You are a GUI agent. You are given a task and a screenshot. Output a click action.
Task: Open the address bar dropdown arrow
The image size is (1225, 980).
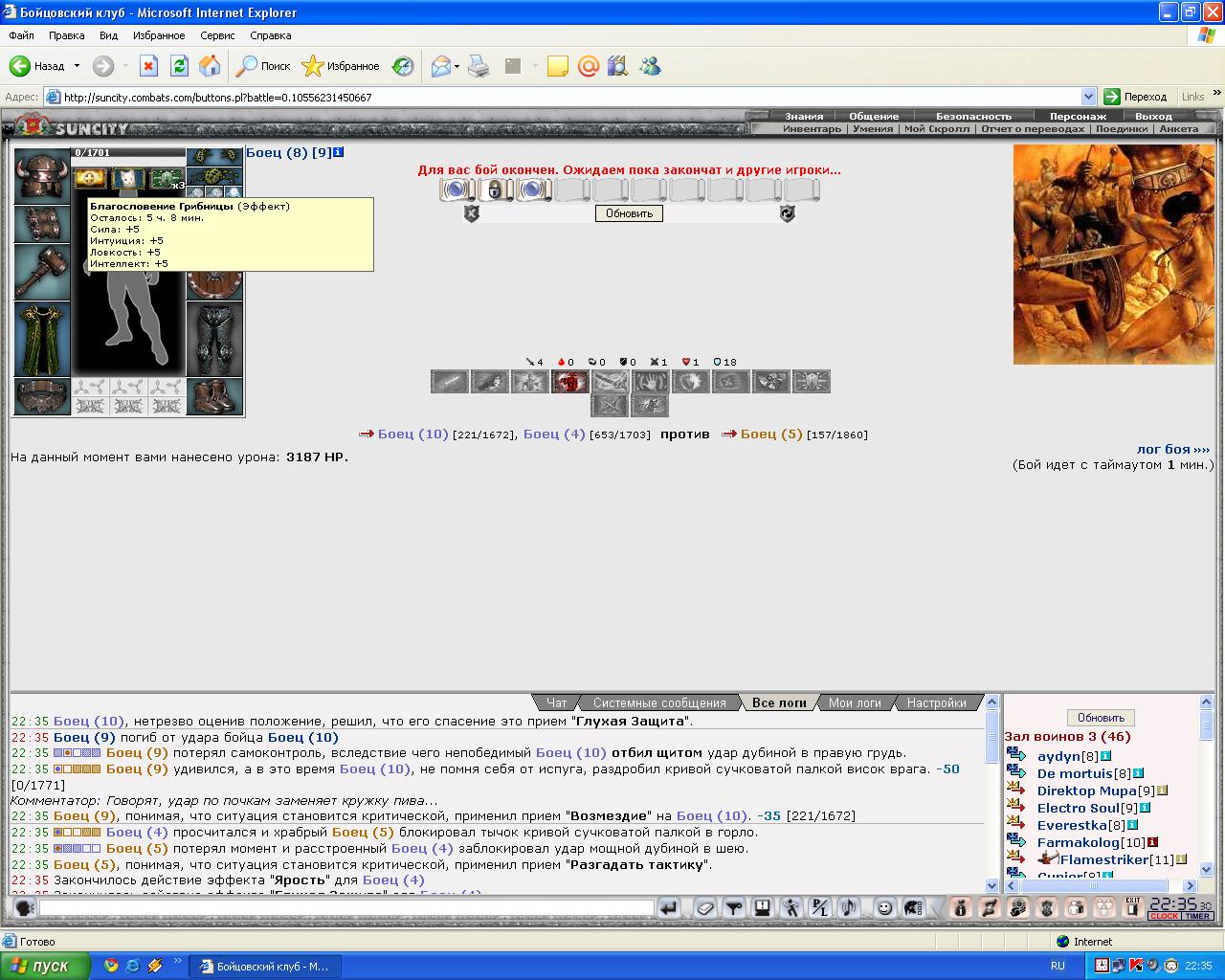1088,97
